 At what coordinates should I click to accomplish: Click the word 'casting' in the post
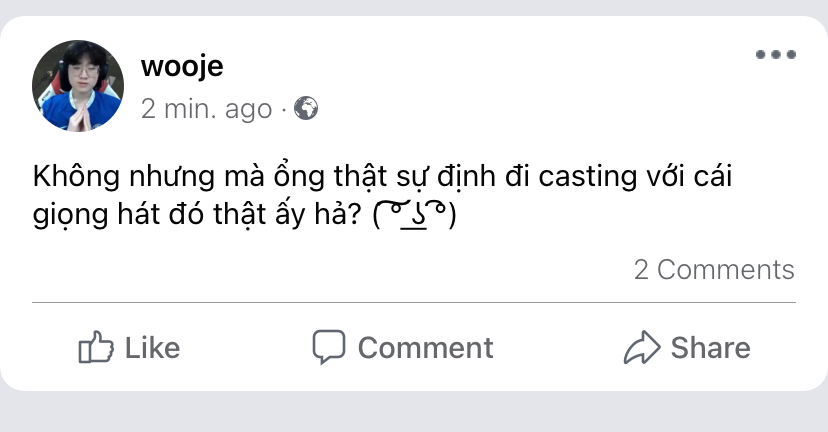[x=587, y=177]
